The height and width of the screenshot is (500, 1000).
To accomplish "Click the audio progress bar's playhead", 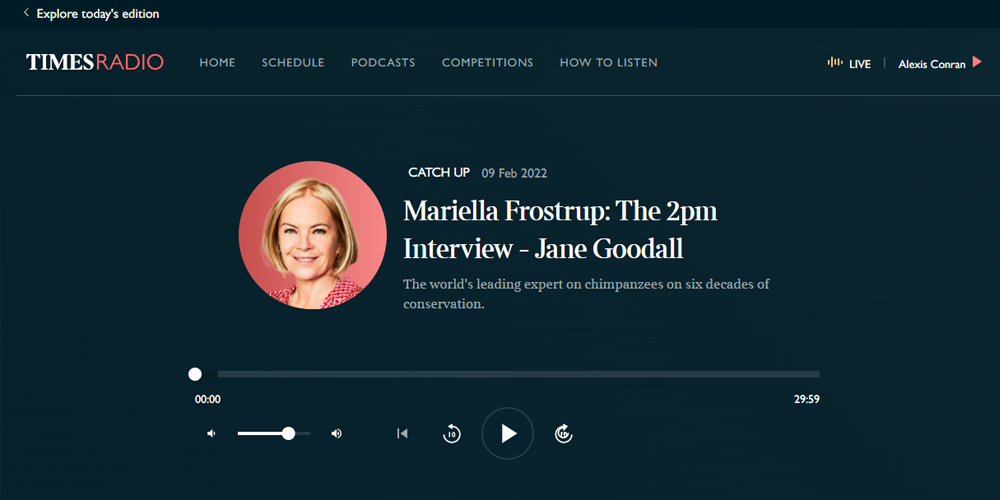I will (195, 374).
